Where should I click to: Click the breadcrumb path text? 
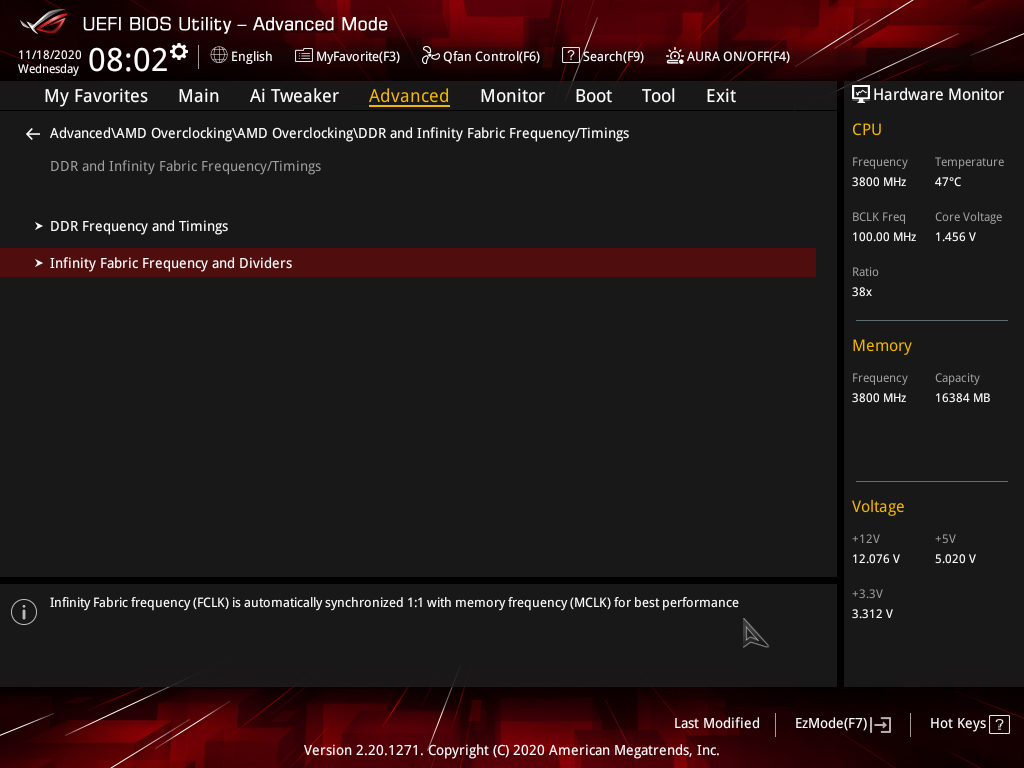339,133
